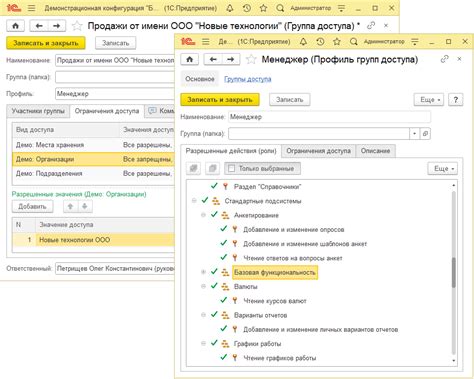Navigate back in Менеджер profile window
Image resolution: width=474 pixels, height=379 pixels.
pyautogui.click(x=213, y=59)
